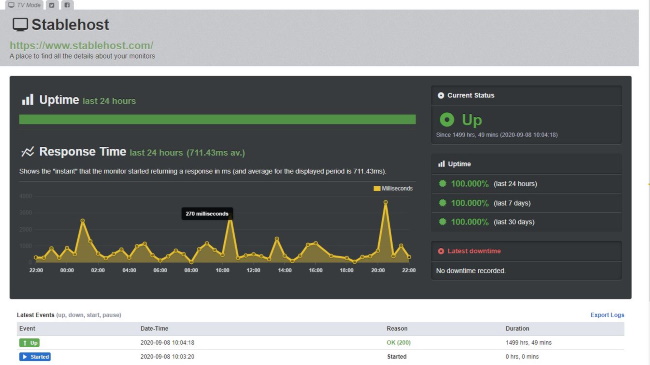Screen dimensions: 650x365
Task: Click the line graph icon beside Response Time
Action: (x=27, y=152)
